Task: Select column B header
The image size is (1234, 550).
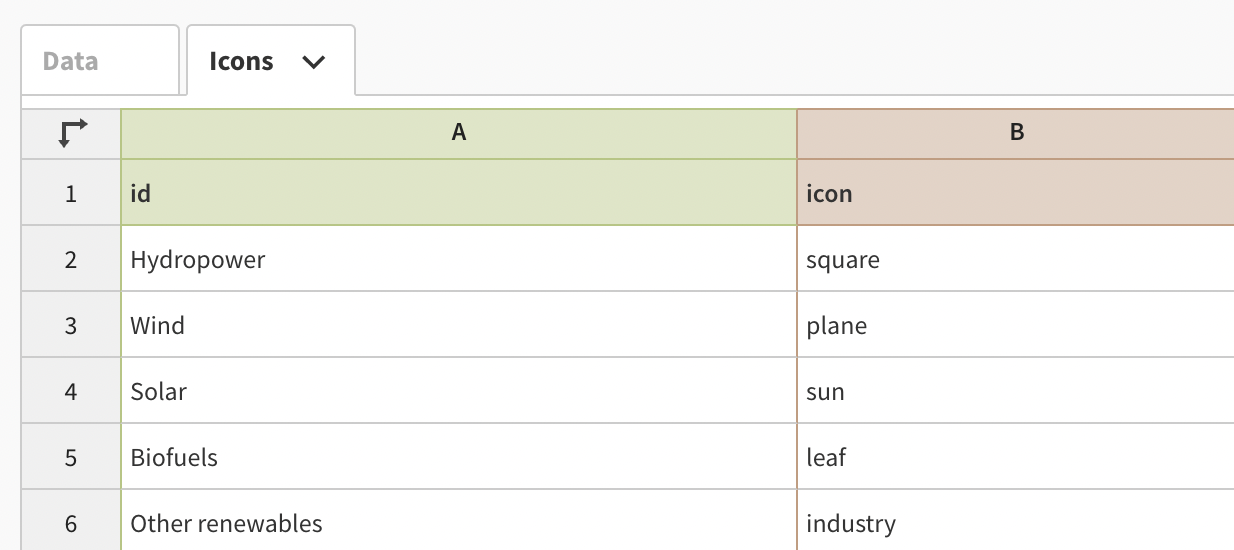Action: pyautogui.click(x=1016, y=133)
